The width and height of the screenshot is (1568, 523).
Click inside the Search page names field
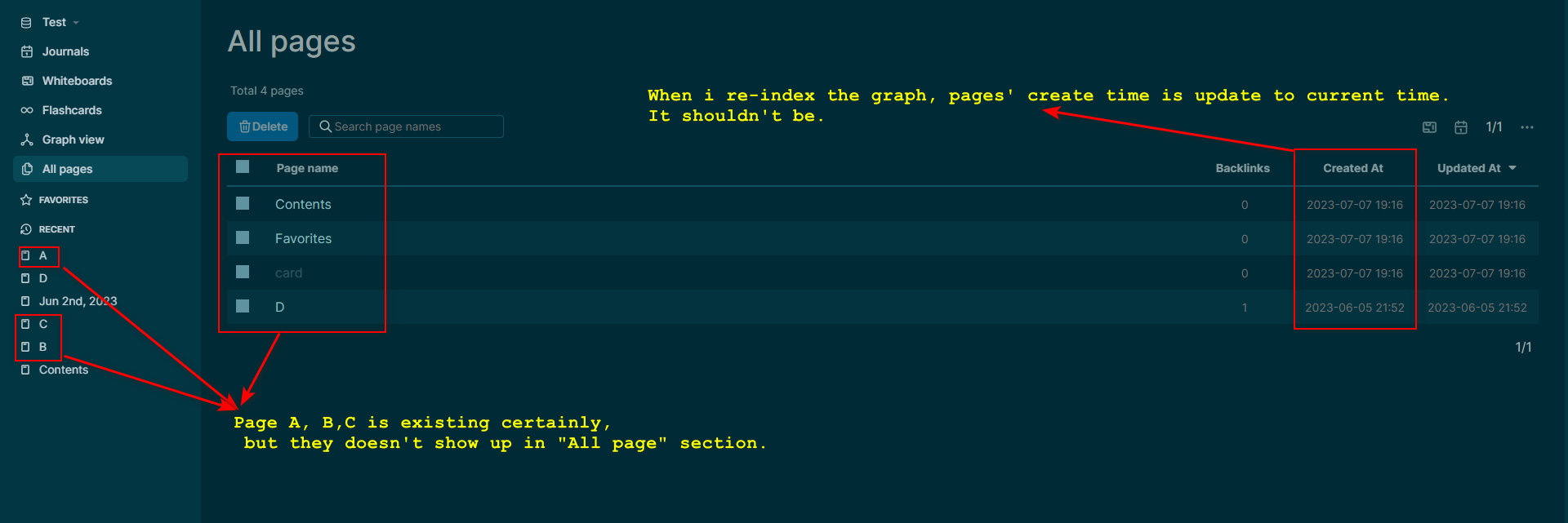[406, 126]
